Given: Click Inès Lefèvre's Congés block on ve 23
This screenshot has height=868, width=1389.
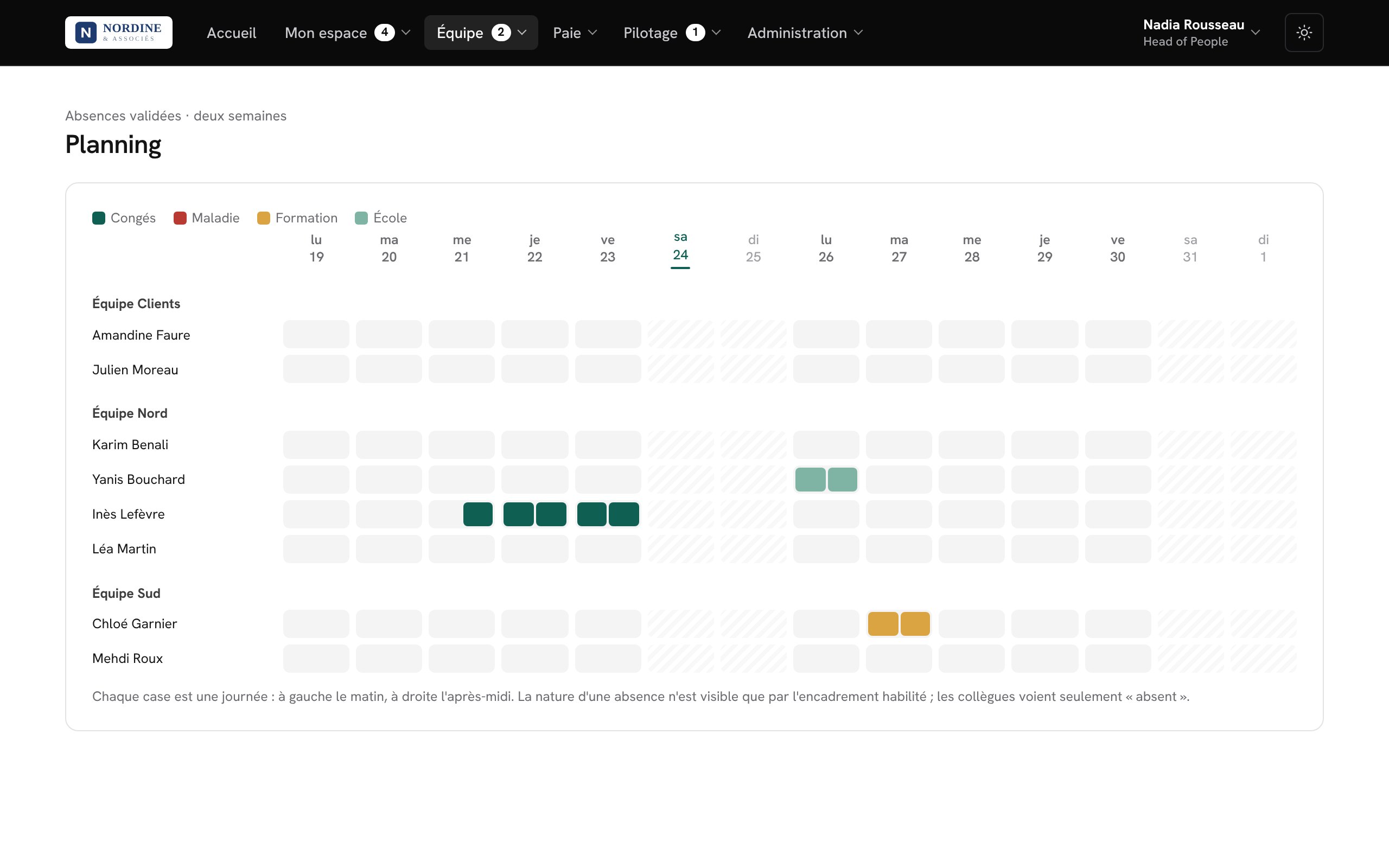Looking at the screenshot, I should pos(608,514).
